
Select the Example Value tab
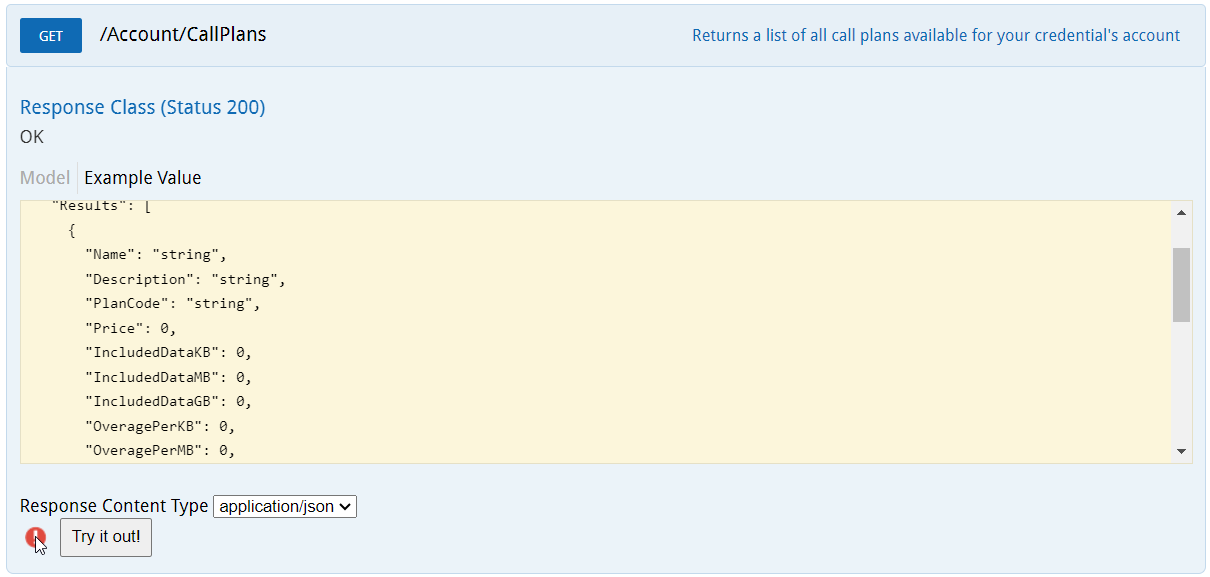[x=143, y=178]
